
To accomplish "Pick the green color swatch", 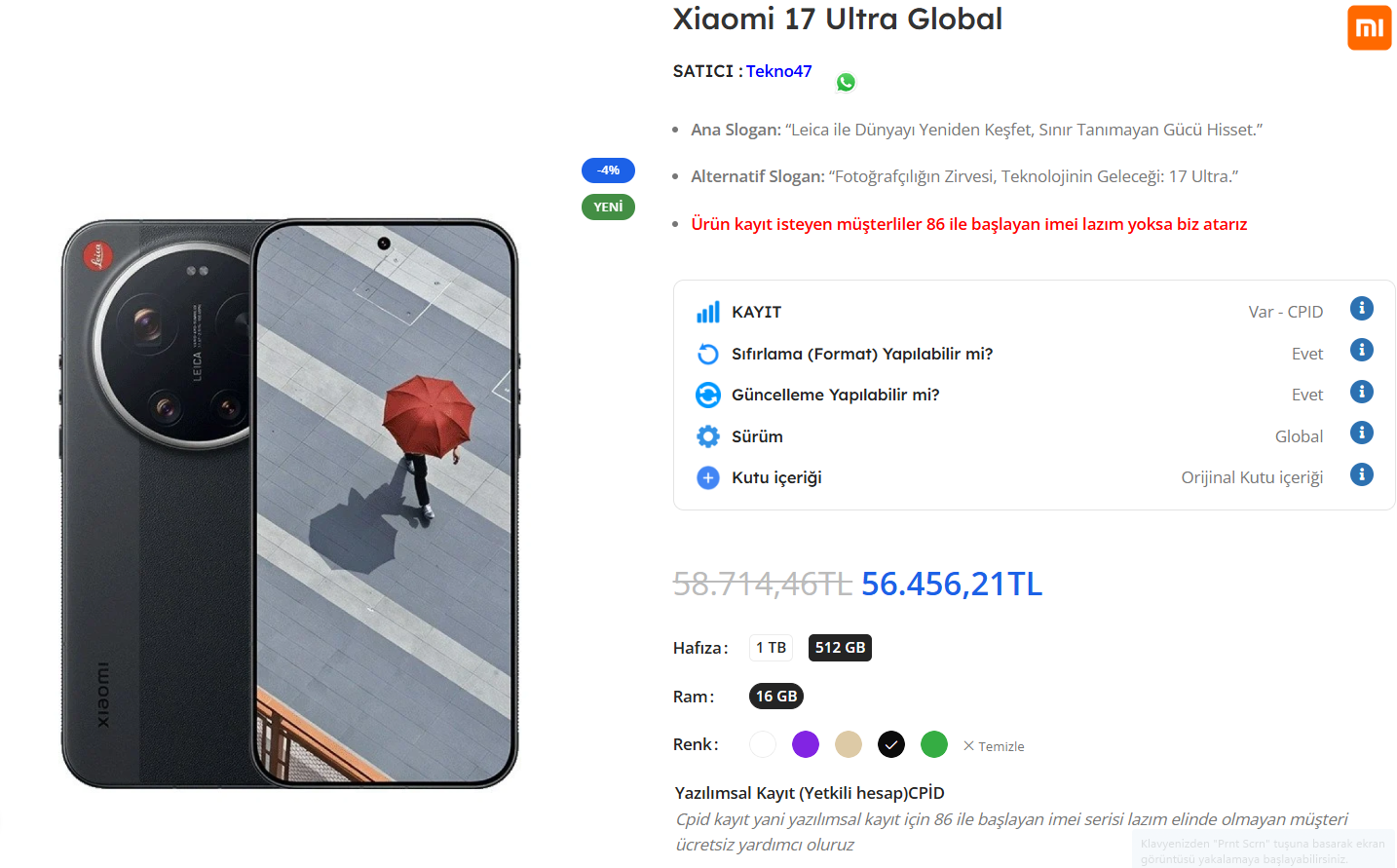I will tap(934, 744).
